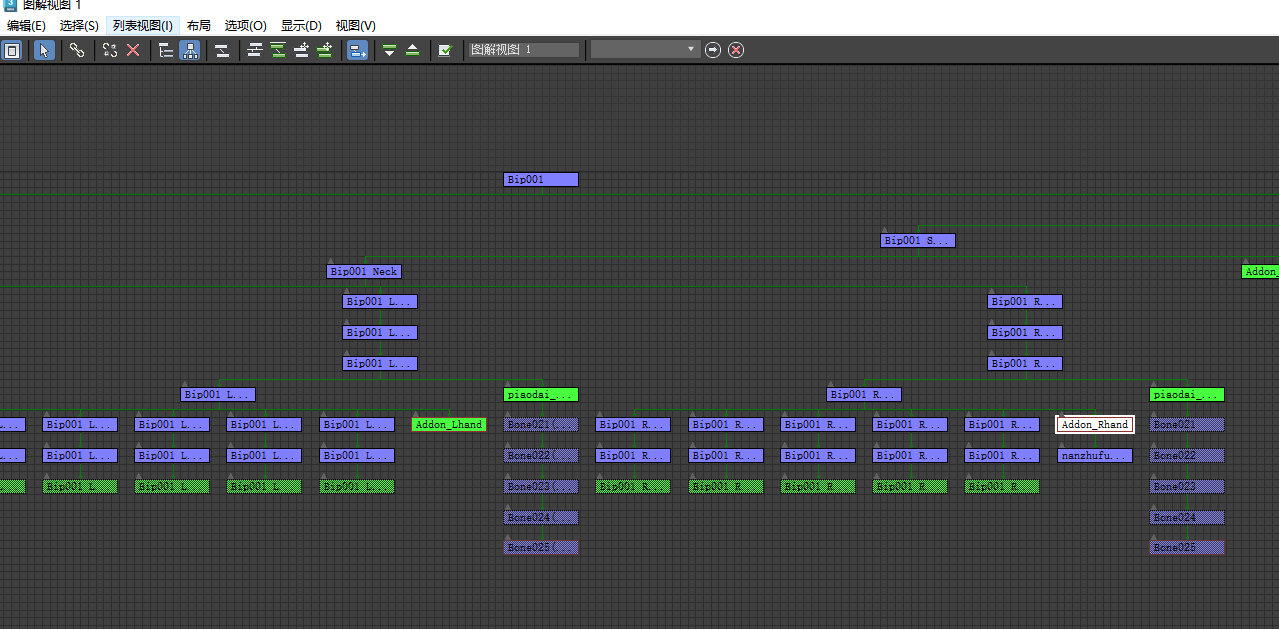Enable References Mode layout
Screen dimensions: 1279x629
click(x=189, y=50)
